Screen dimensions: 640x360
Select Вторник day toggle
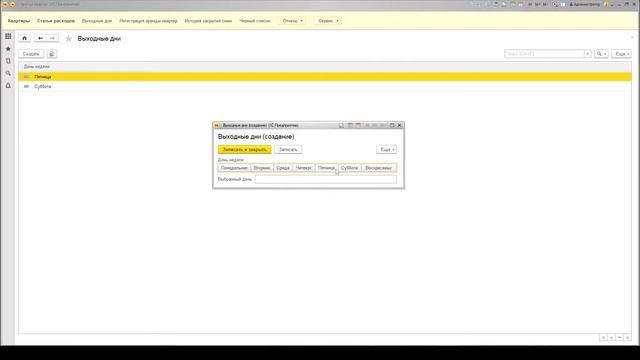pyautogui.click(x=262, y=168)
